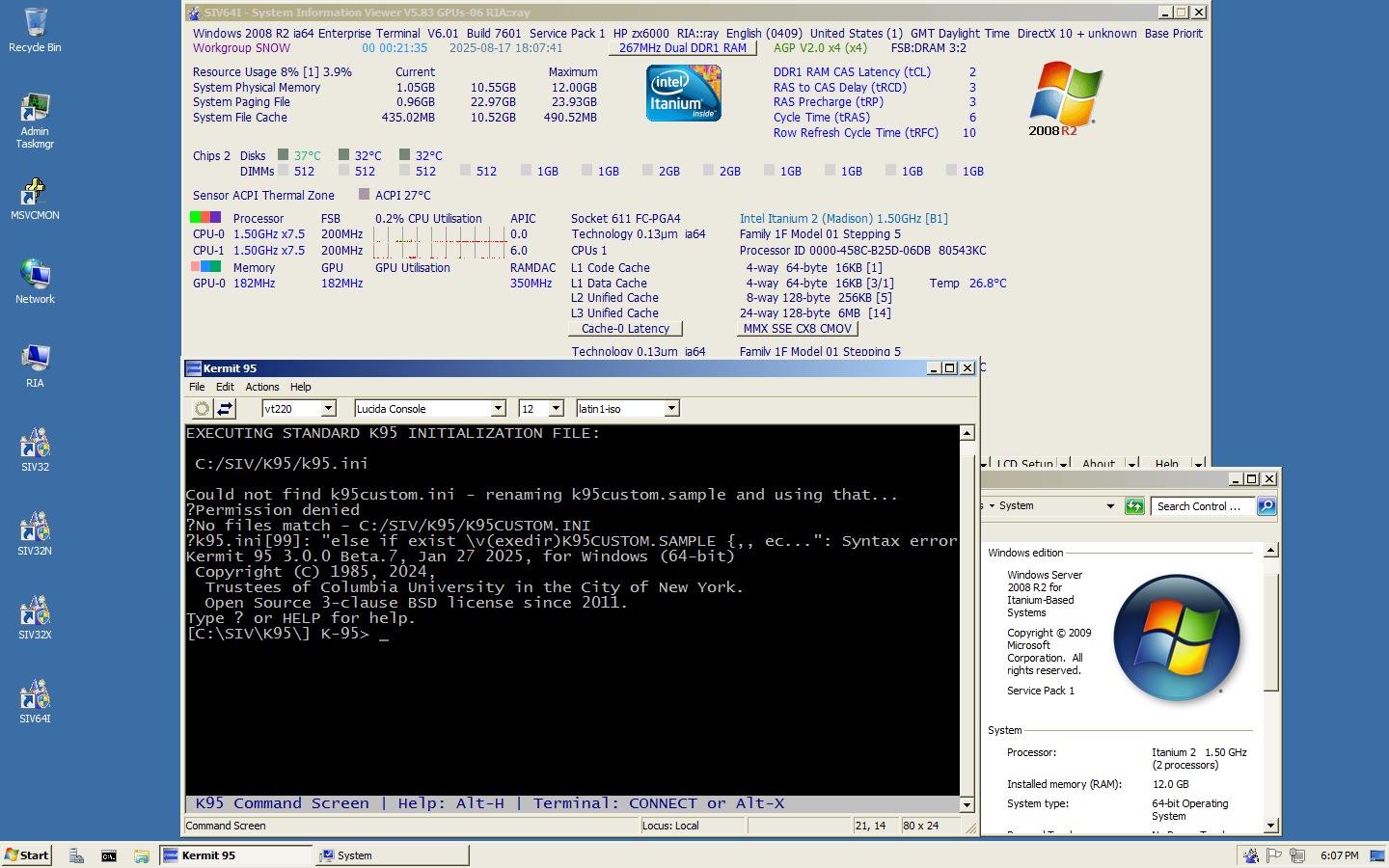The width and height of the screenshot is (1389, 868).
Task: Click the CPU Utilisation graph in SIV
Action: coord(440,242)
